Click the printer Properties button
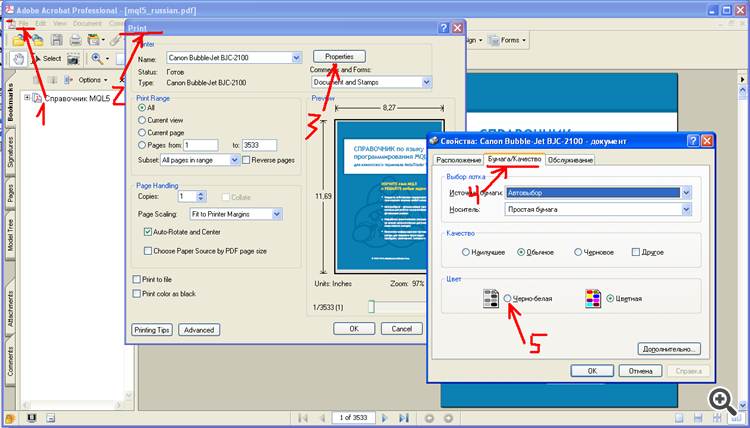The width and height of the screenshot is (750, 428). click(x=340, y=56)
